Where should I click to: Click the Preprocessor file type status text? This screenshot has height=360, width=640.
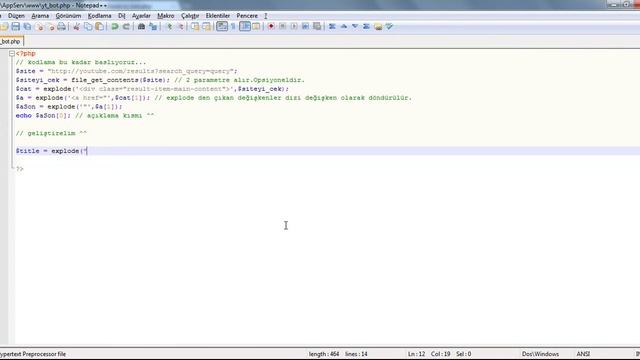pyautogui.click(x=33, y=354)
